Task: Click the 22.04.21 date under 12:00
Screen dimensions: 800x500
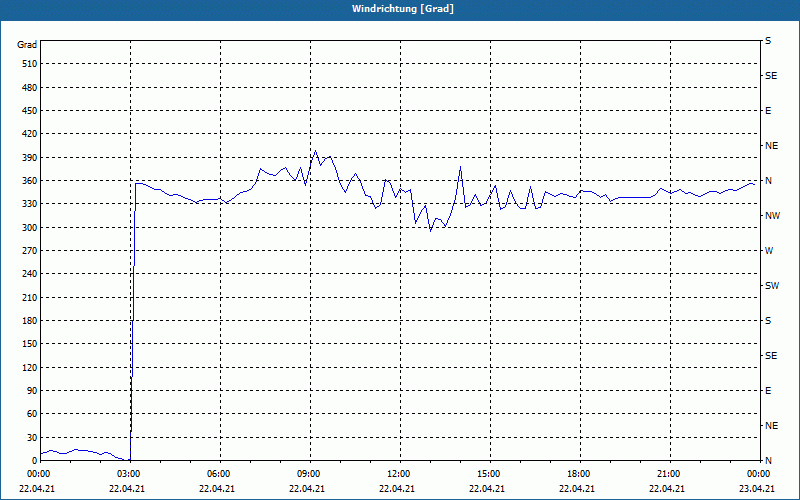Action: click(397, 489)
